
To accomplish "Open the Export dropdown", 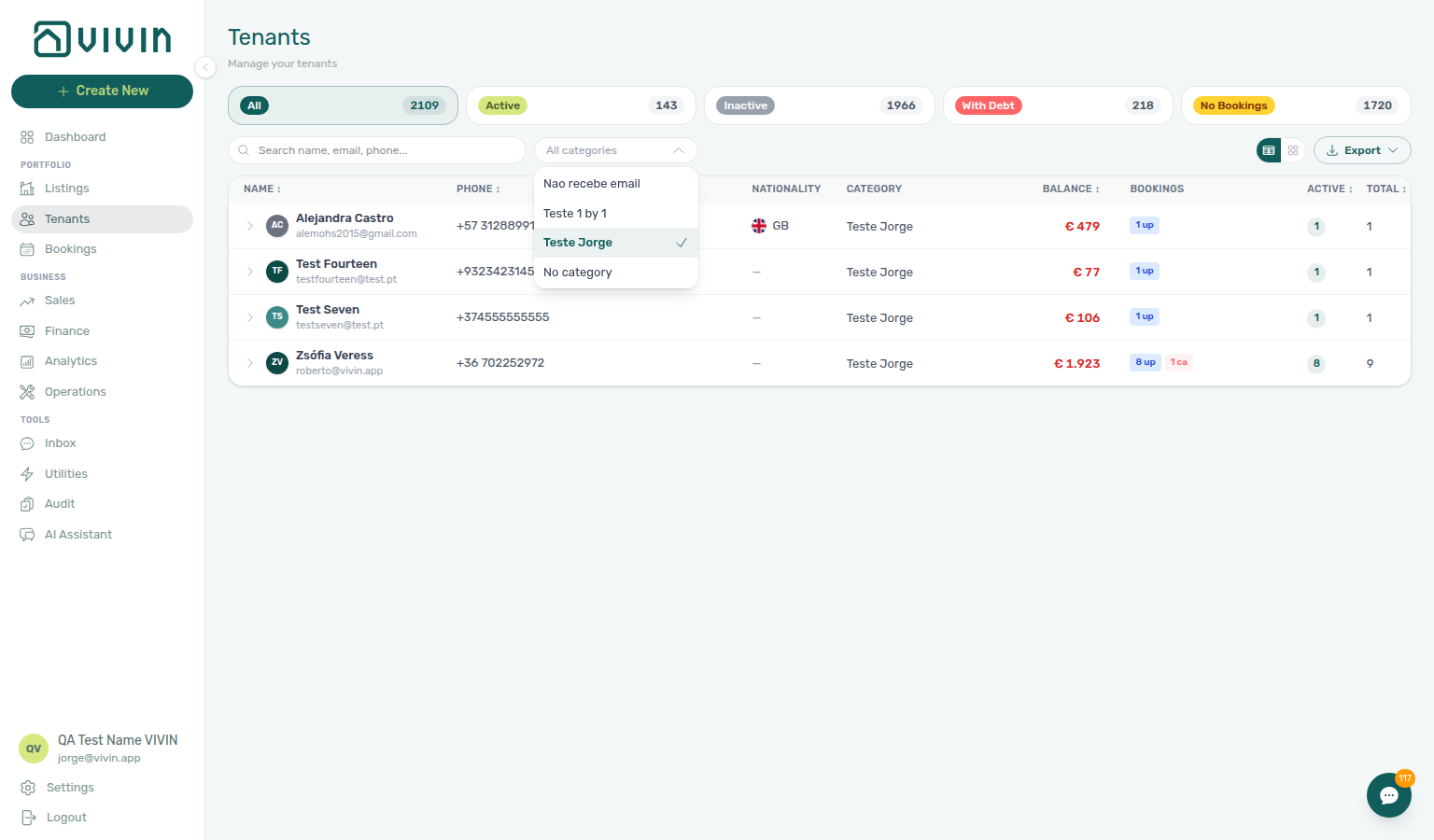I will [x=1362, y=150].
